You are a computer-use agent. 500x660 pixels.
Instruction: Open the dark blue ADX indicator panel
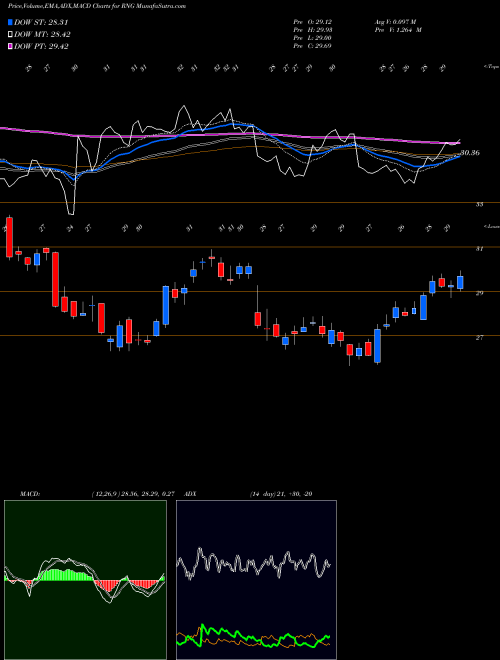coord(256,580)
